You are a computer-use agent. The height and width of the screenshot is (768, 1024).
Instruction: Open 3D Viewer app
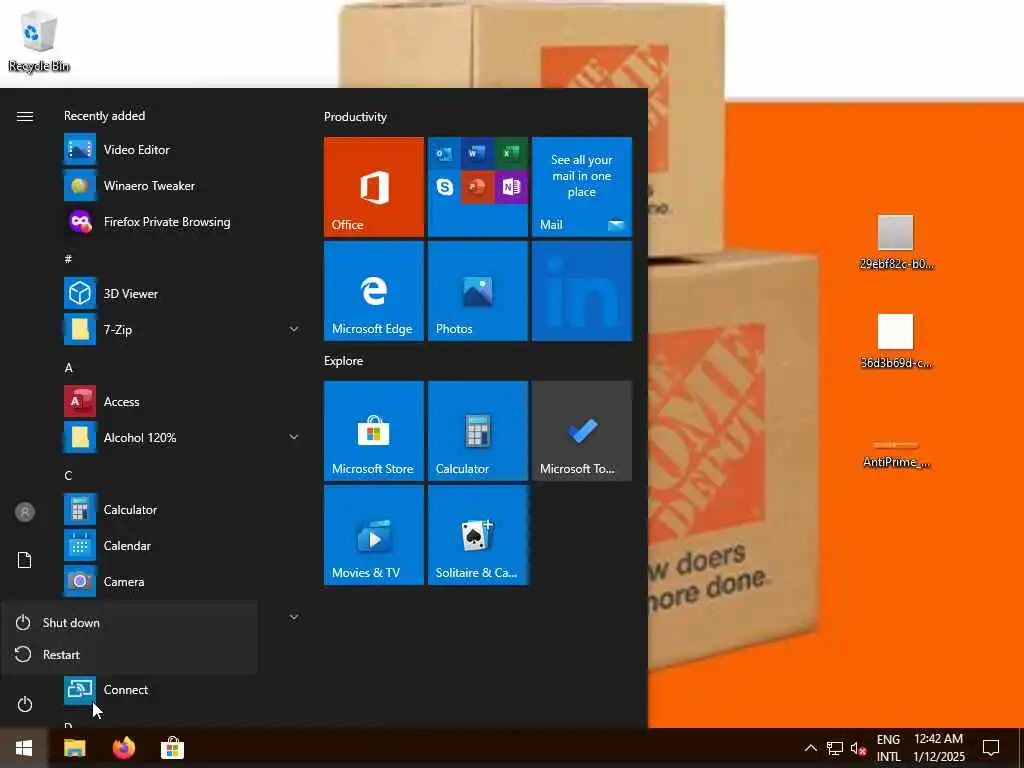point(183,294)
